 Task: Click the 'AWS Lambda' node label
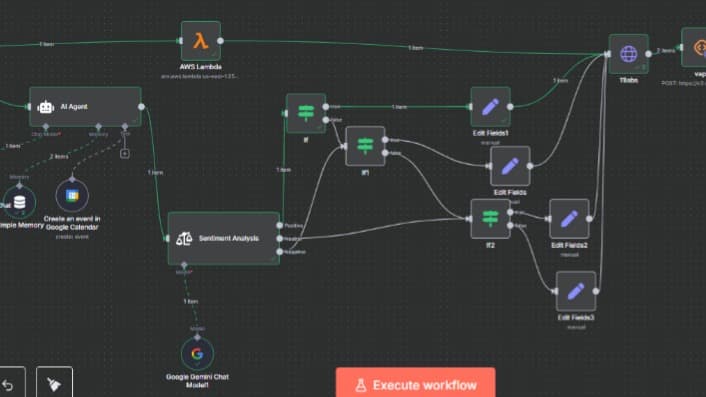[201, 67]
